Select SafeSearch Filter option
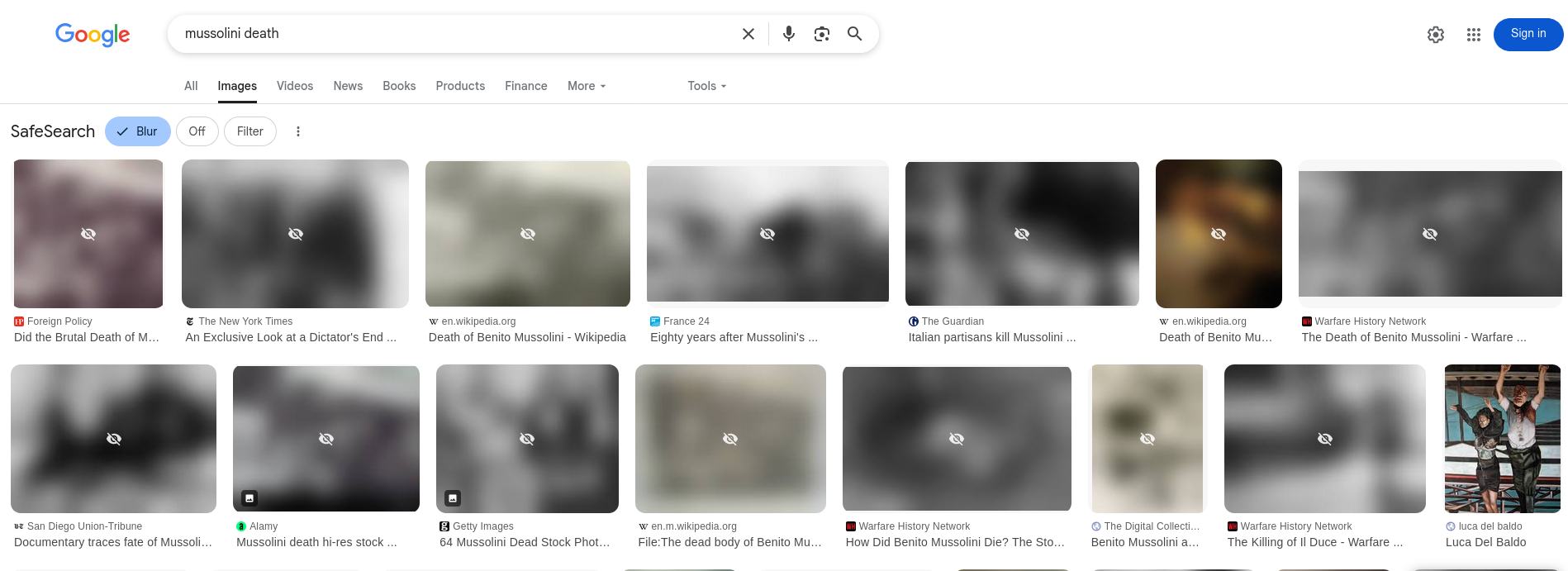1568x571 pixels. (x=250, y=131)
